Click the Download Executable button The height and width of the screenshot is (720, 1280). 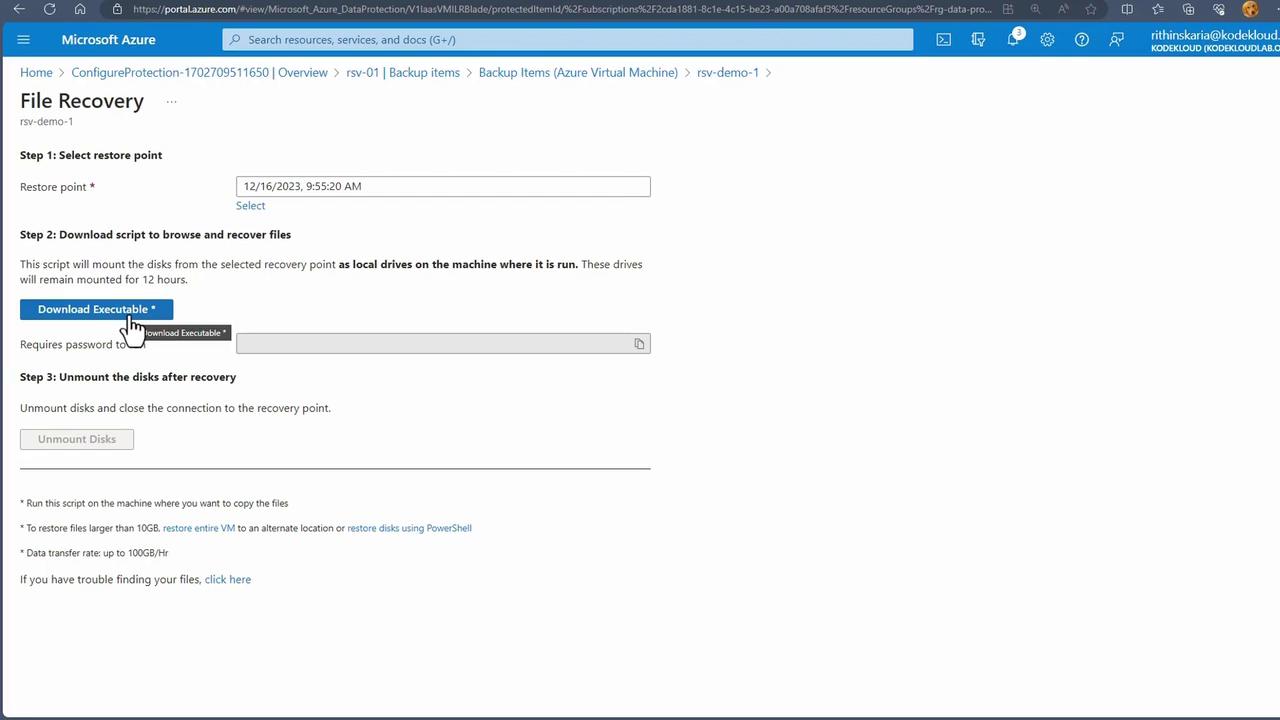pyautogui.click(x=96, y=309)
